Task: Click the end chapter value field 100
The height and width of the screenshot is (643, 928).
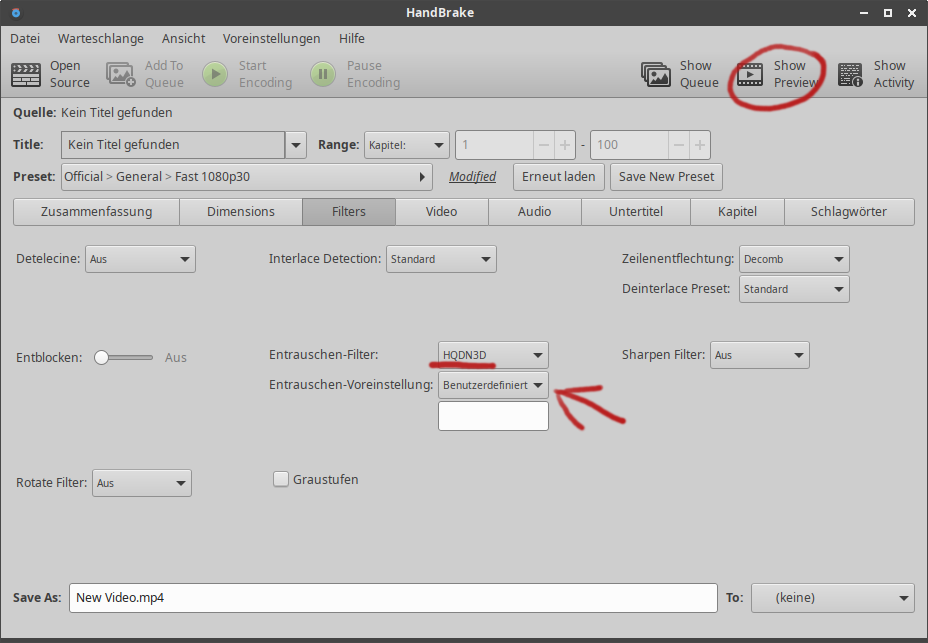Action: [630, 145]
